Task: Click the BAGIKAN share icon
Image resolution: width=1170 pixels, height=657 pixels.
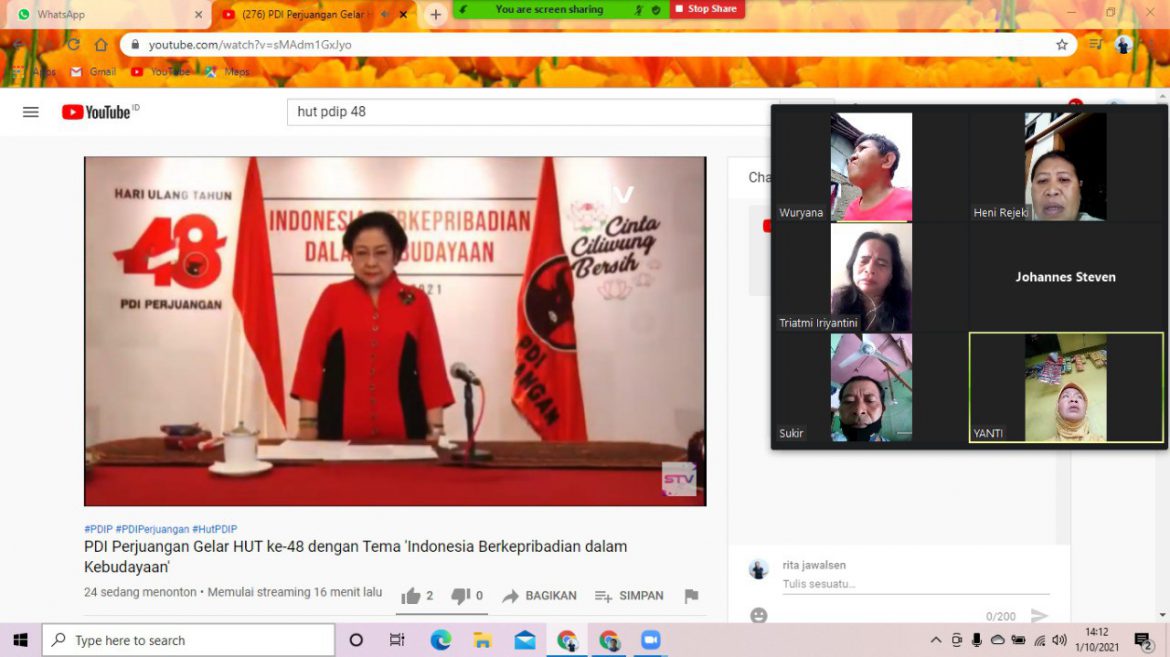Action: [512, 595]
